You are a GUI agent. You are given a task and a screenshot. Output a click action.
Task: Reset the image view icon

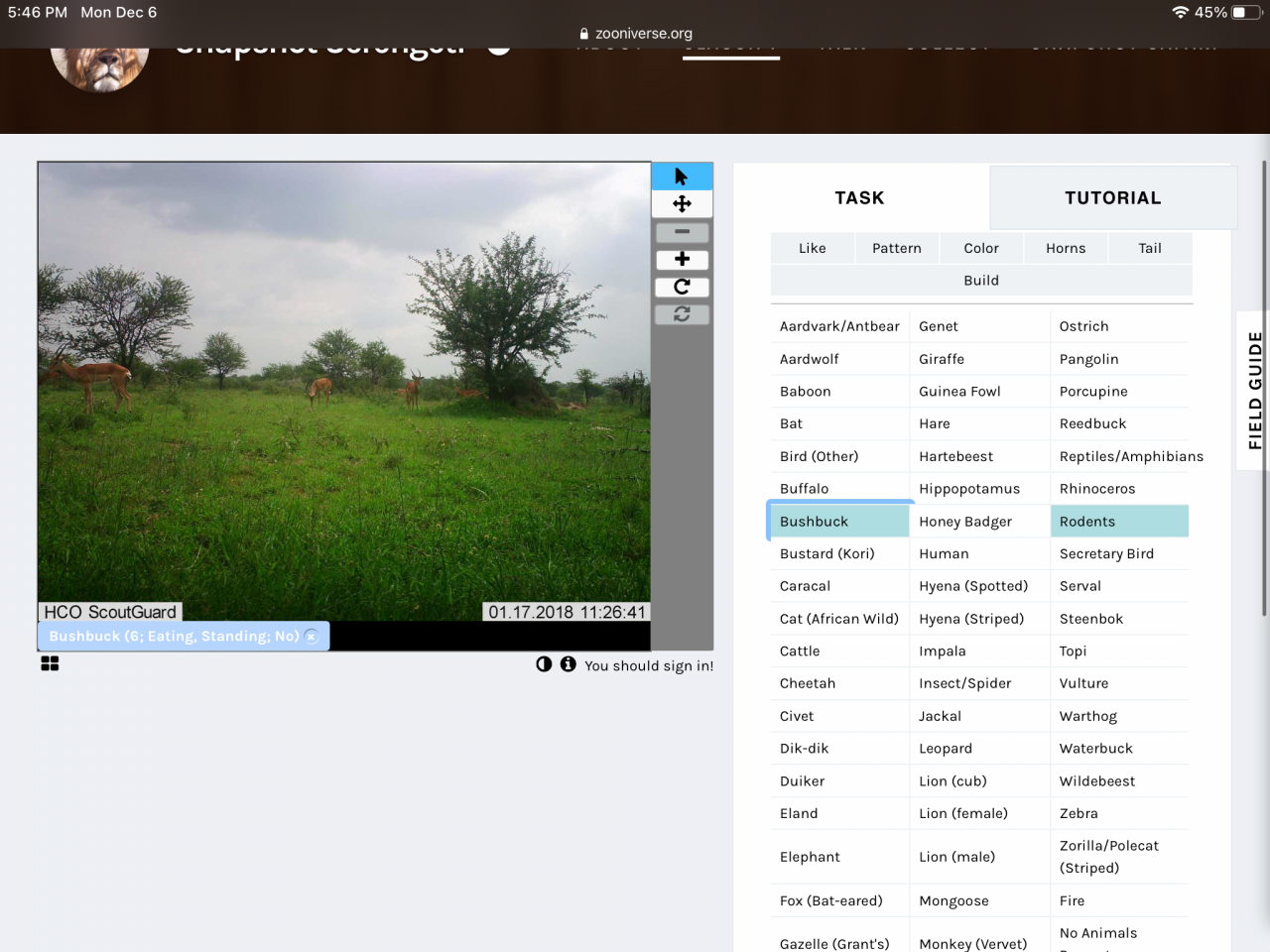pyautogui.click(x=682, y=314)
